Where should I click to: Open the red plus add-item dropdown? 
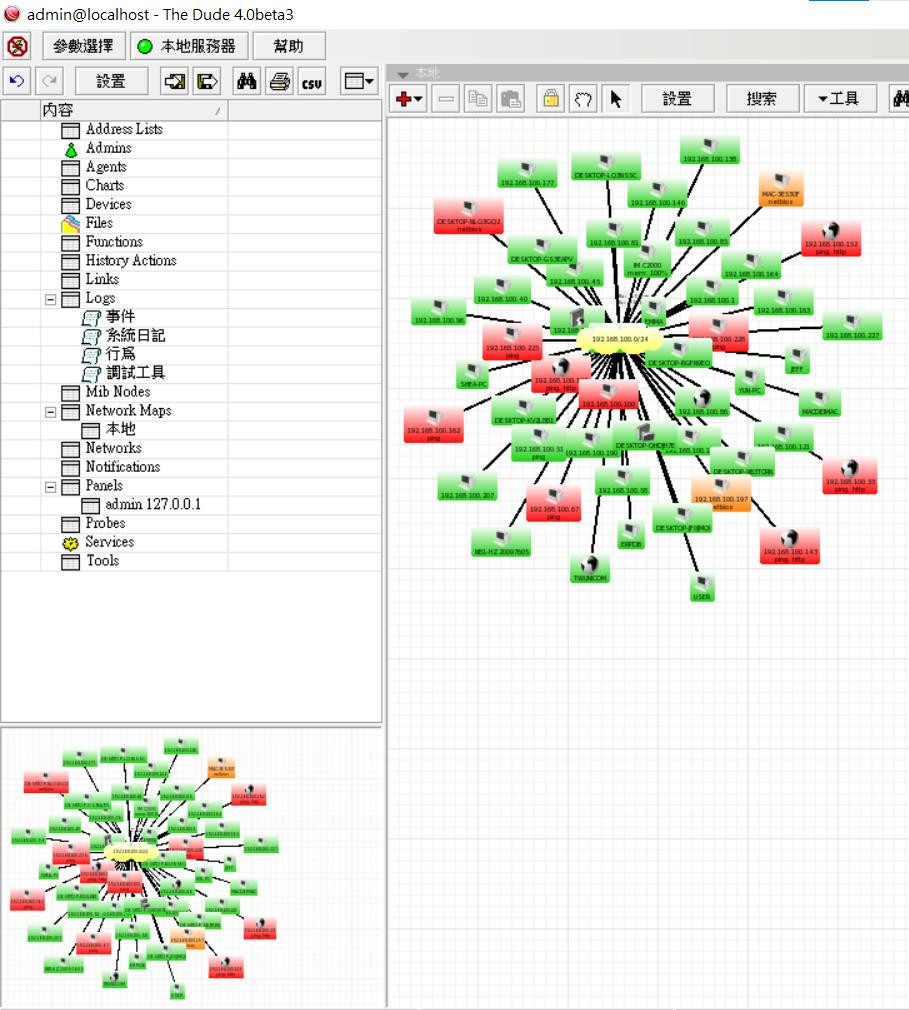coord(408,99)
